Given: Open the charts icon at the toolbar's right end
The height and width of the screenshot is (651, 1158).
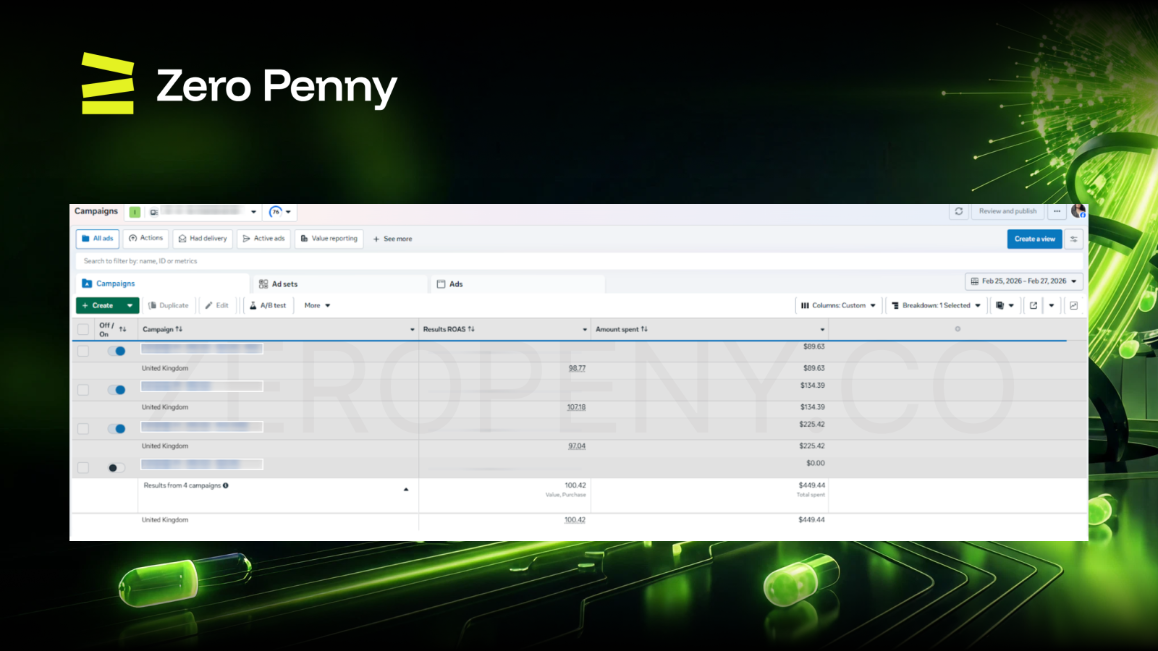Looking at the screenshot, I should (x=1074, y=305).
